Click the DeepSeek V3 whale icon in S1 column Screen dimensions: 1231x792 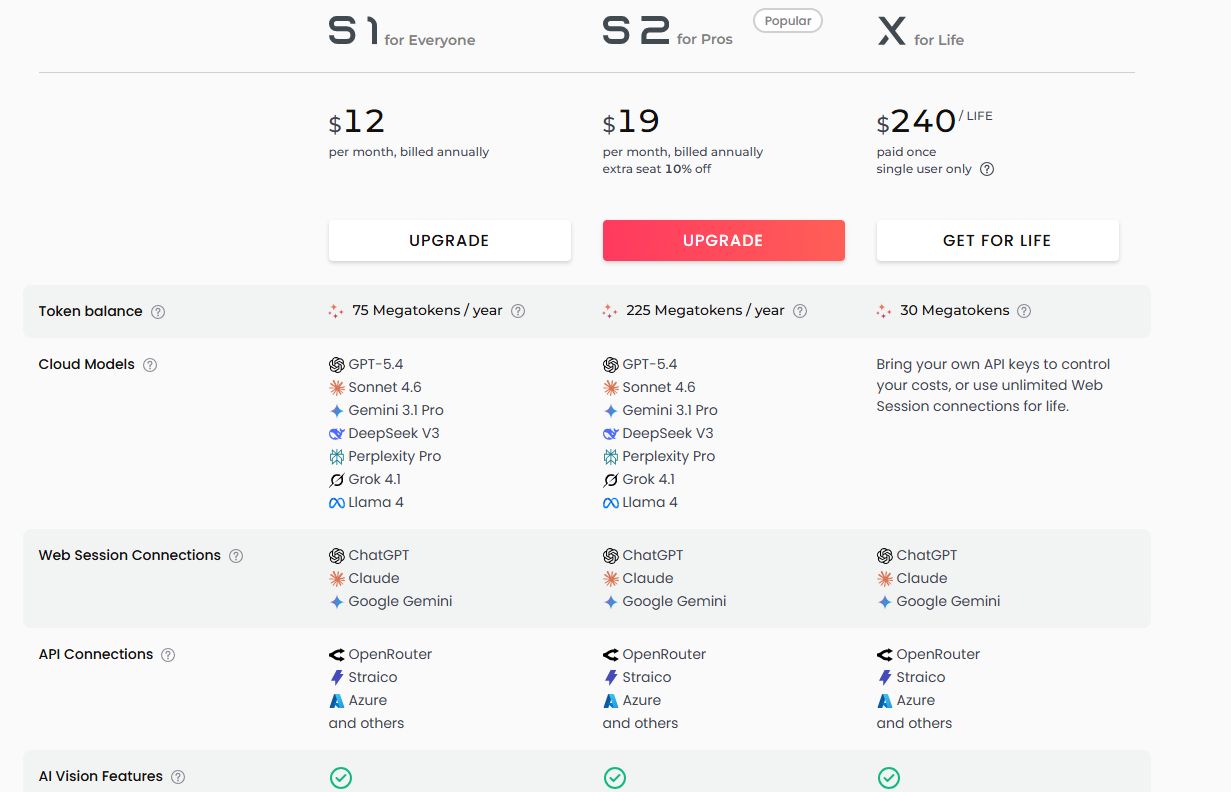[x=337, y=434]
